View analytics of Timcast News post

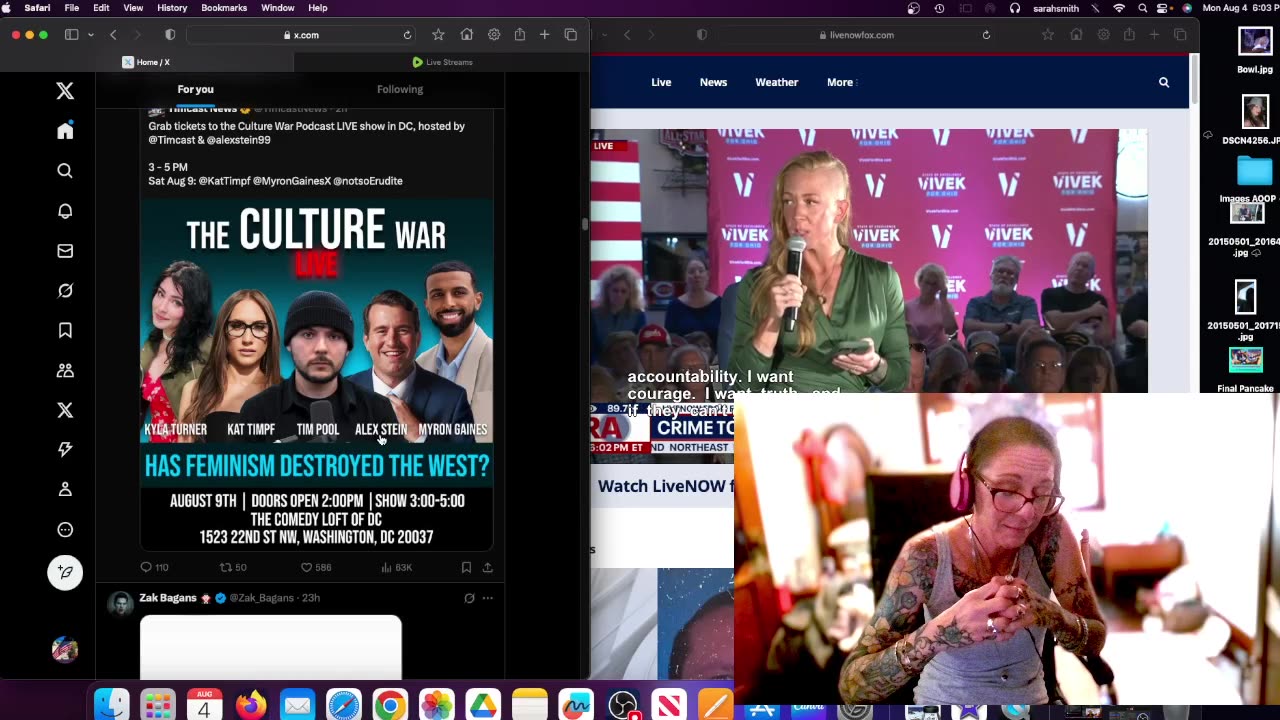coord(397,567)
